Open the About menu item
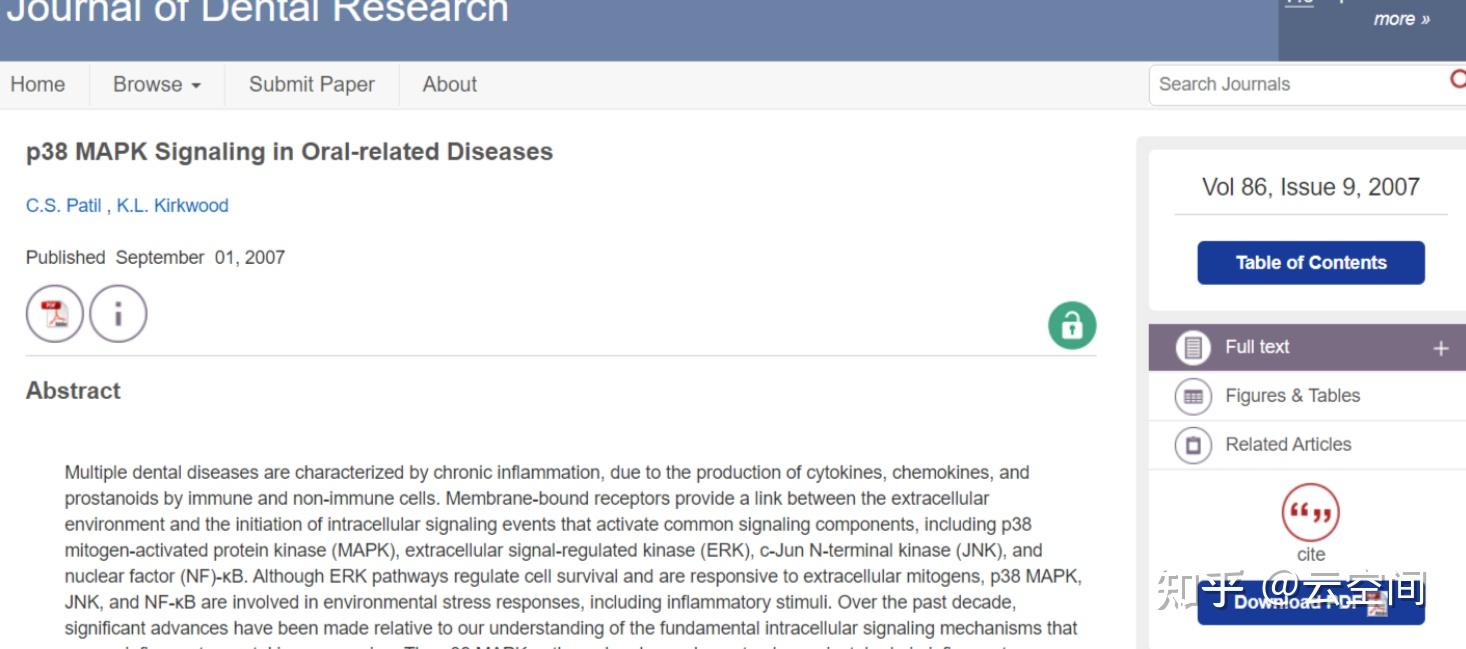The height and width of the screenshot is (649, 1466). 449,85
